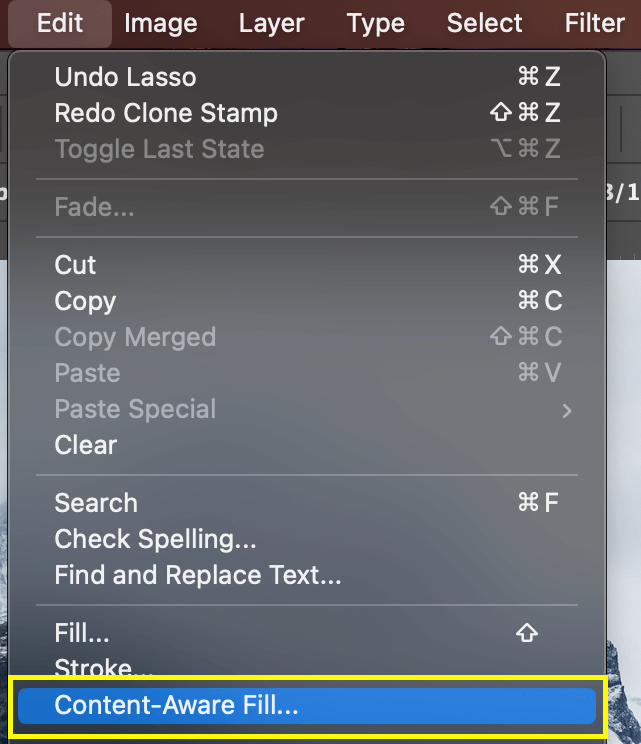Select the Cut command
This screenshot has width=641, height=744.
point(307,264)
